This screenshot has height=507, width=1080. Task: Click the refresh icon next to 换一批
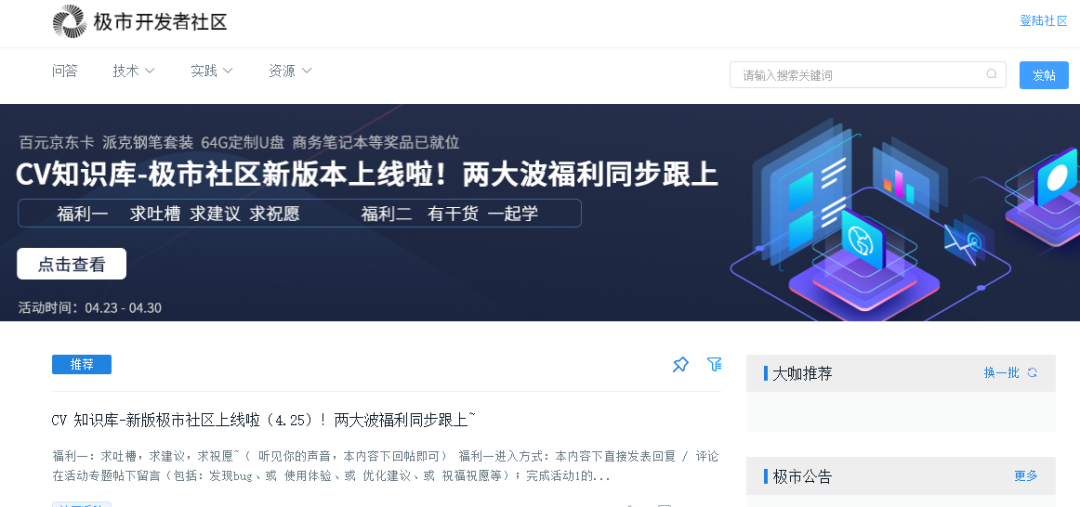(1032, 373)
